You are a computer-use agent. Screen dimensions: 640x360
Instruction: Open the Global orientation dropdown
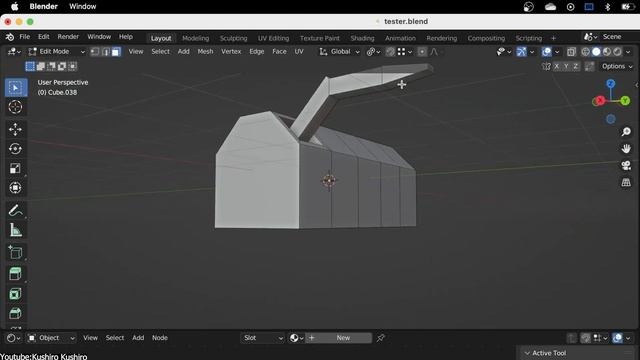(340, 52)
